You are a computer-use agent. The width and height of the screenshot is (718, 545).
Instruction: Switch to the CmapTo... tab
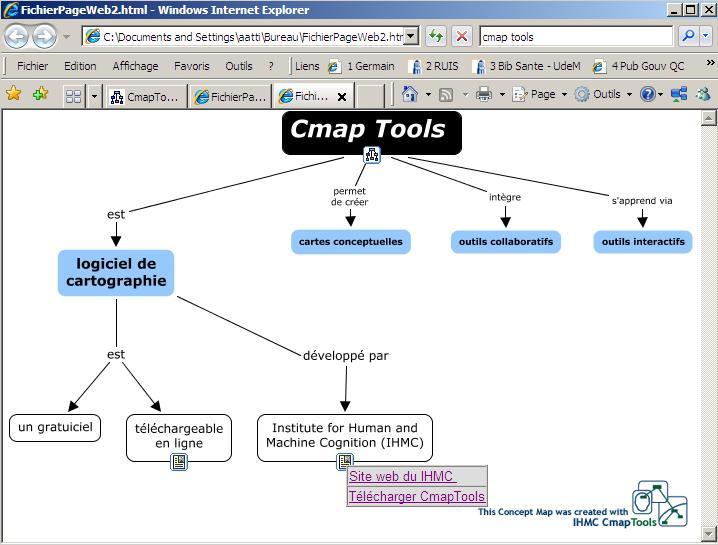point(146,97)
